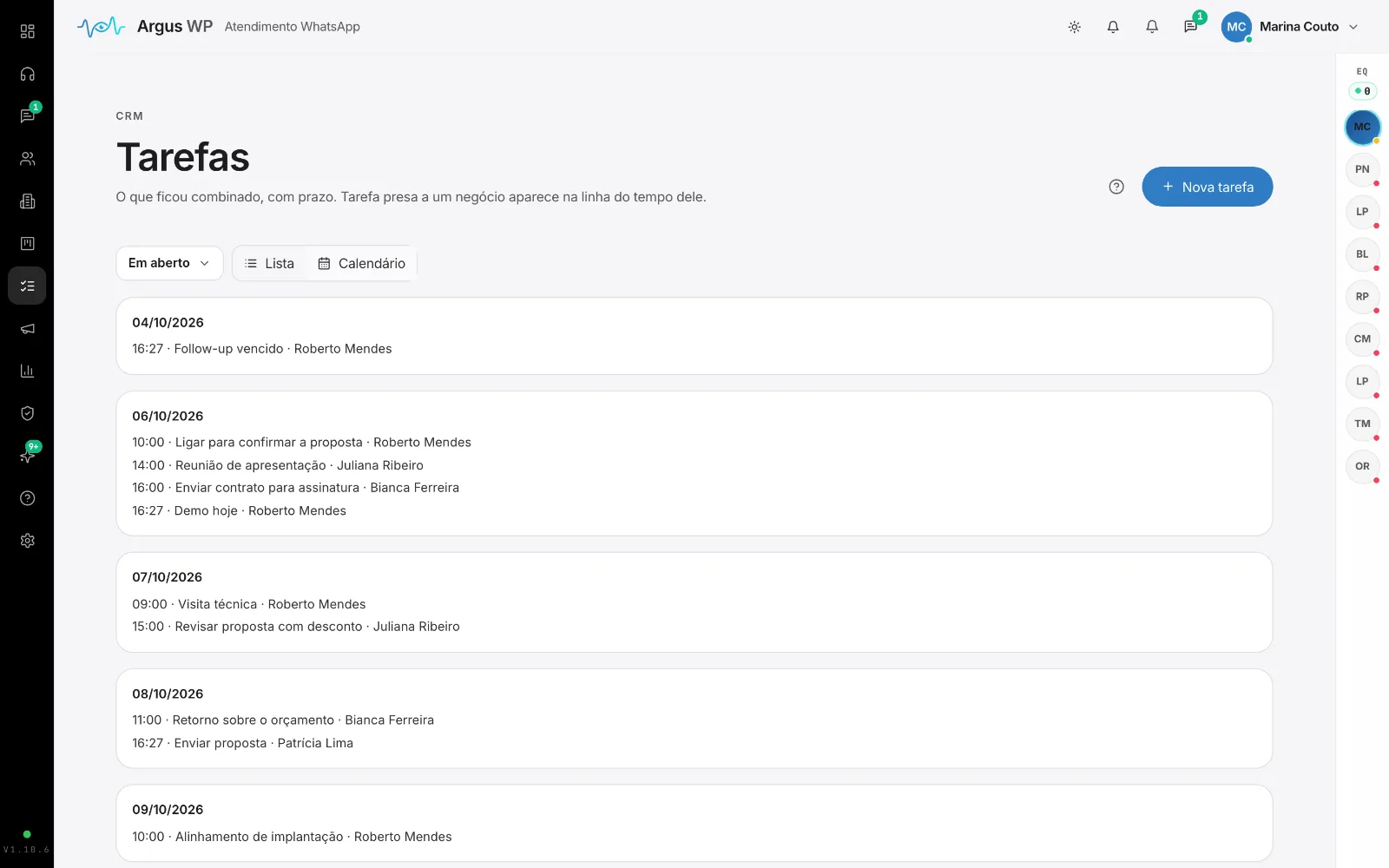The width and height of the screenshot is (1389, 868).
Task: Open the headset support icon in sidebar
Action: tap(27, 74)
